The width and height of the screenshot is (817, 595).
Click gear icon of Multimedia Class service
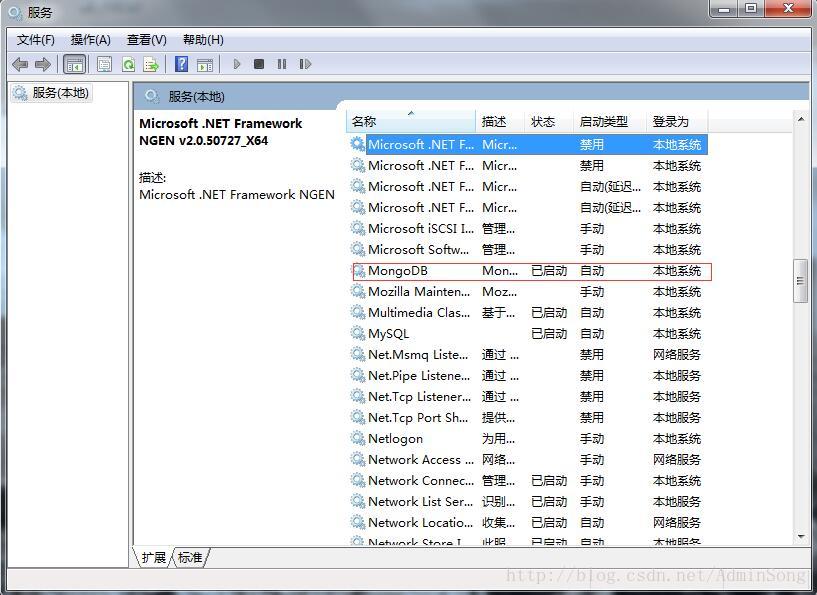[358, 312]
